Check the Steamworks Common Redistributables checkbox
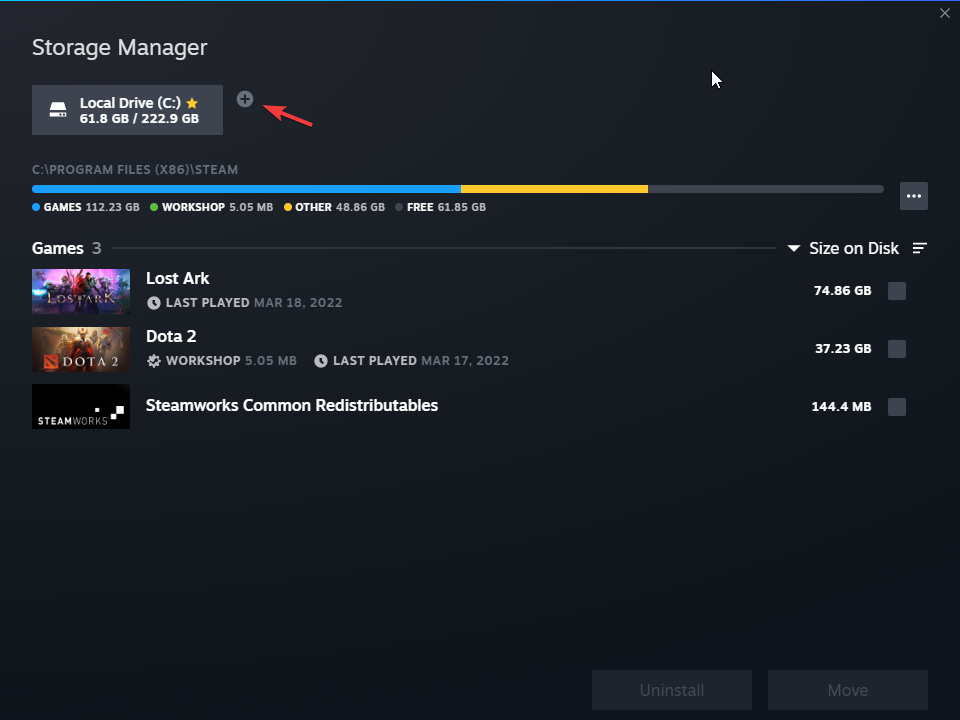The height and width of the screenshot is (720, 960). coord(897,407)
